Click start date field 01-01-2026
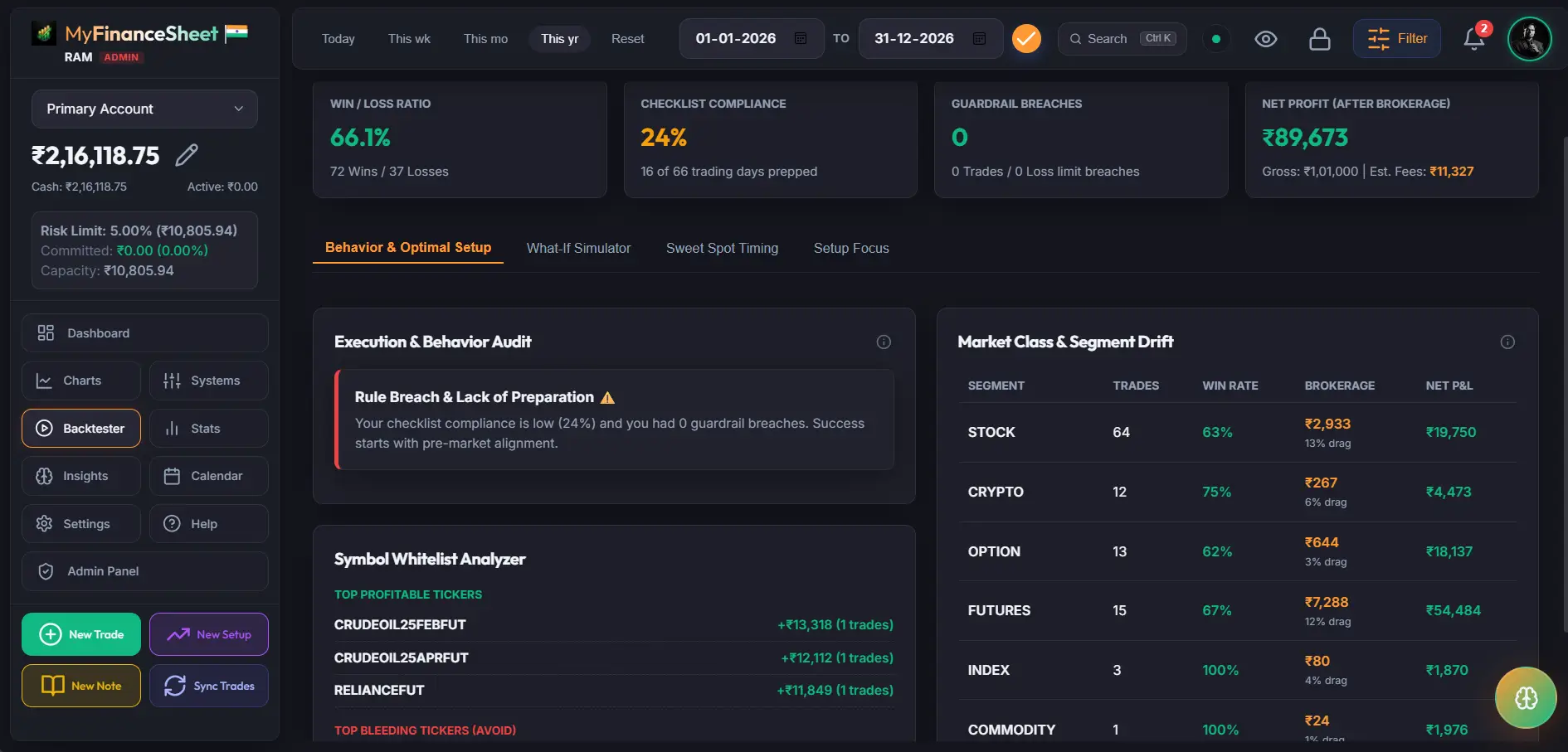 tap(751, 38)
